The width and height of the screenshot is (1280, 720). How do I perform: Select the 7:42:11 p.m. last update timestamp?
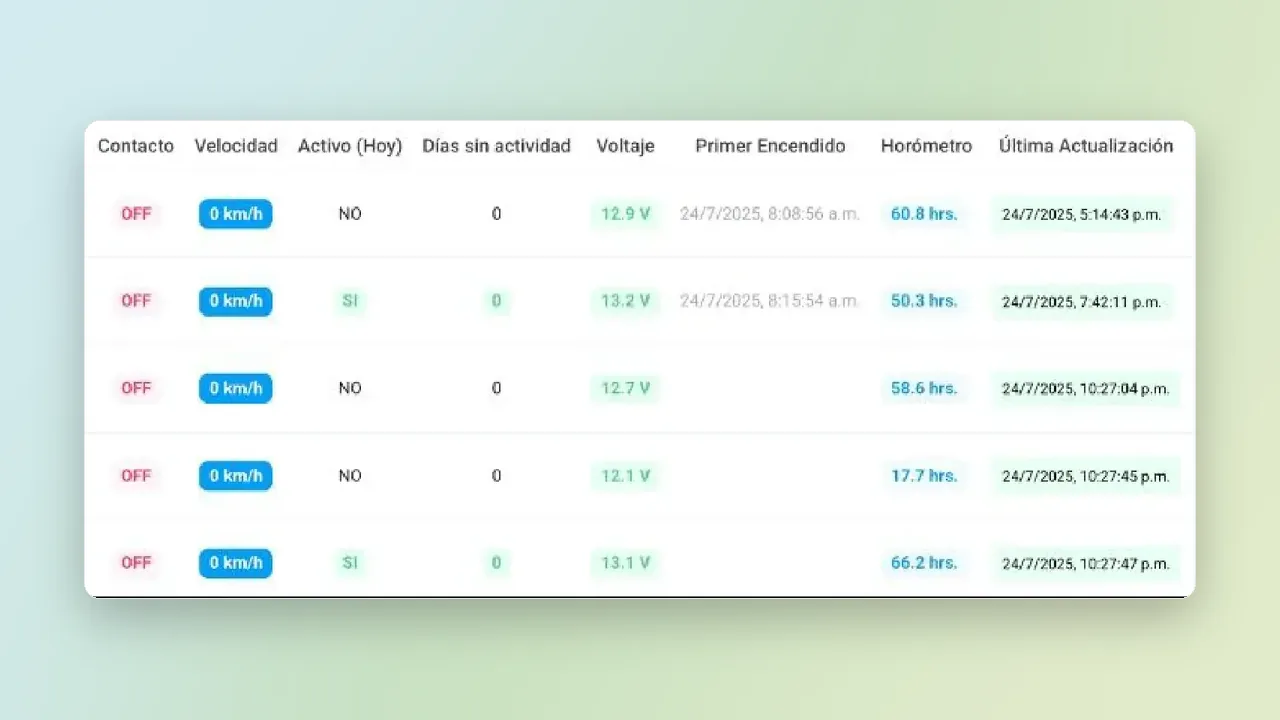1082,302
